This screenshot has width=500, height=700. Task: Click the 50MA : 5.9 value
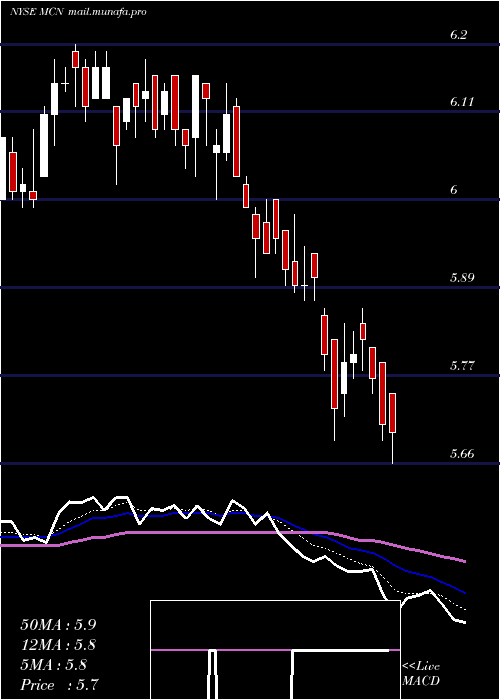click(x=58, y=625)
